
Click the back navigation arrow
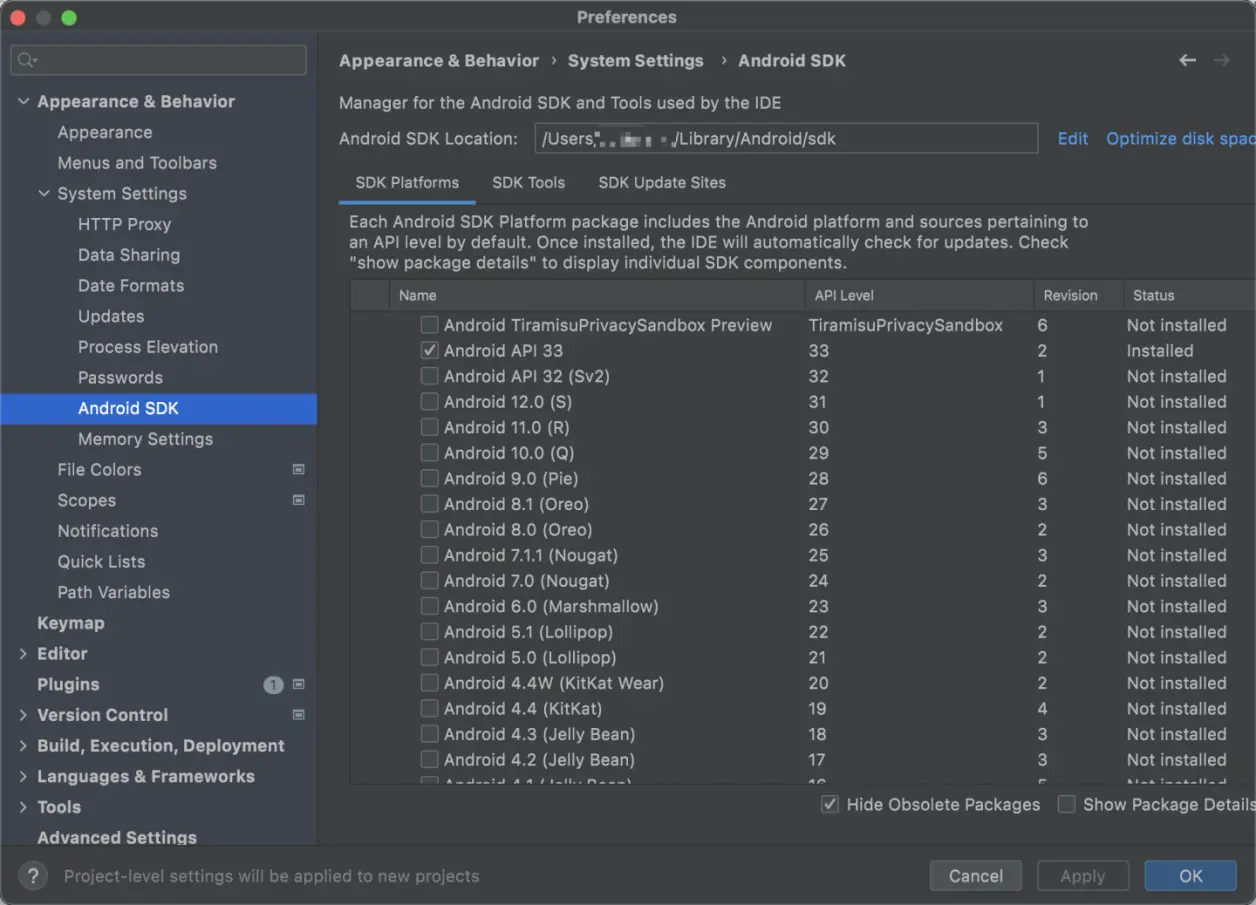tap(1187, 61)
